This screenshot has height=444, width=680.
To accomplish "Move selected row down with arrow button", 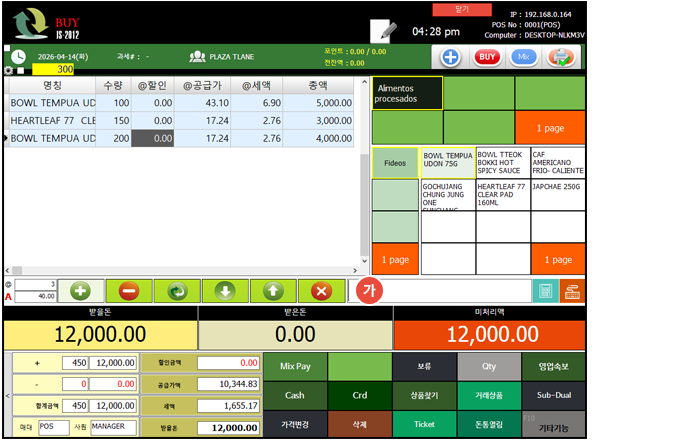I will [226, 291].
